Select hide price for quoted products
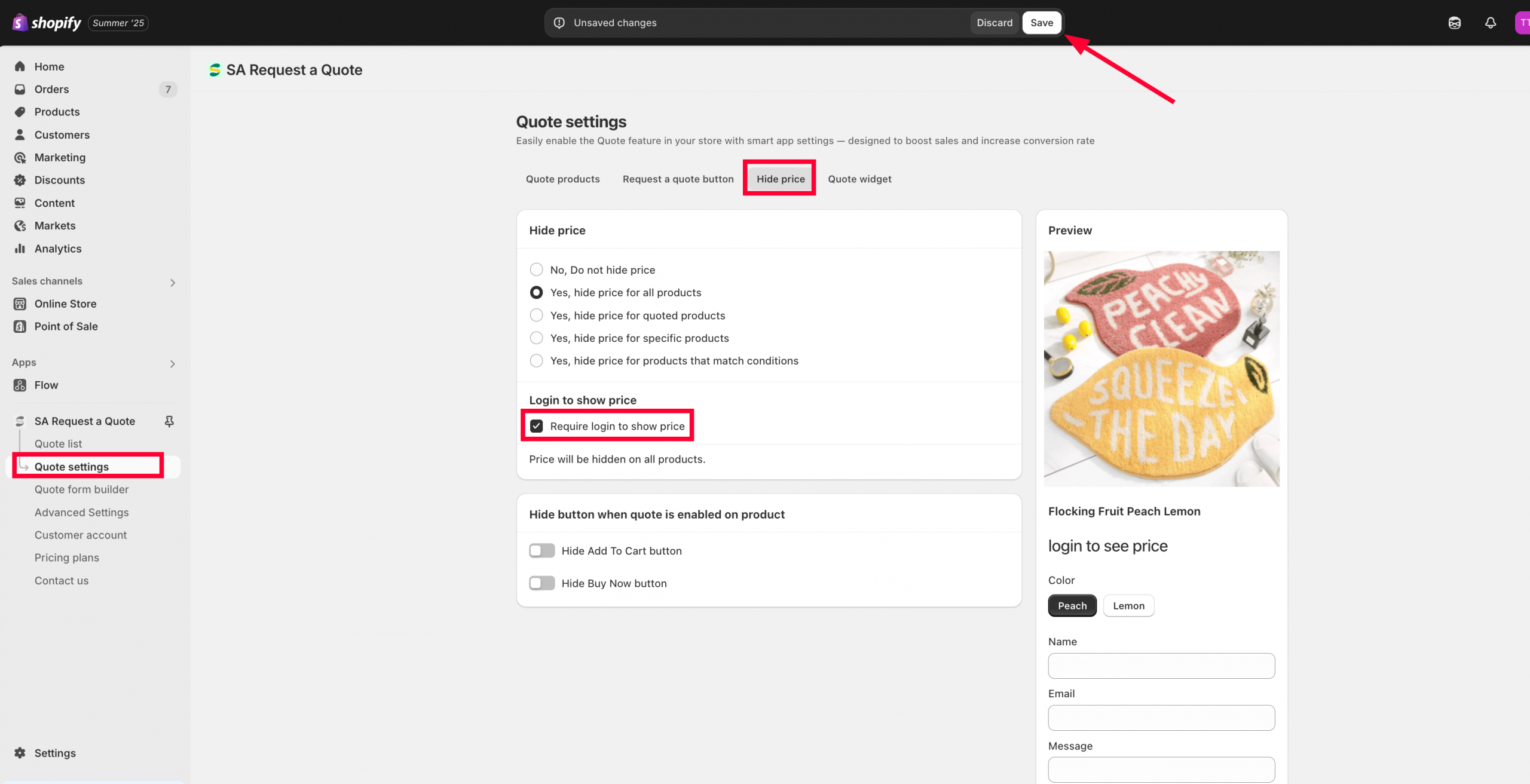Image resolution: width=1530 pixels, height=784 pixels. [x=537, y=315]
